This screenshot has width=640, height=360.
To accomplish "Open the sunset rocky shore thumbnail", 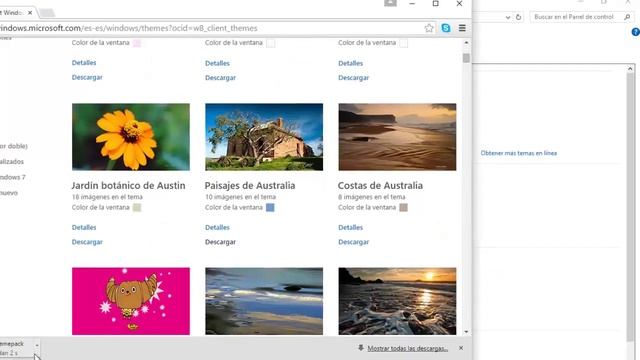I will (x=397, y=301).
